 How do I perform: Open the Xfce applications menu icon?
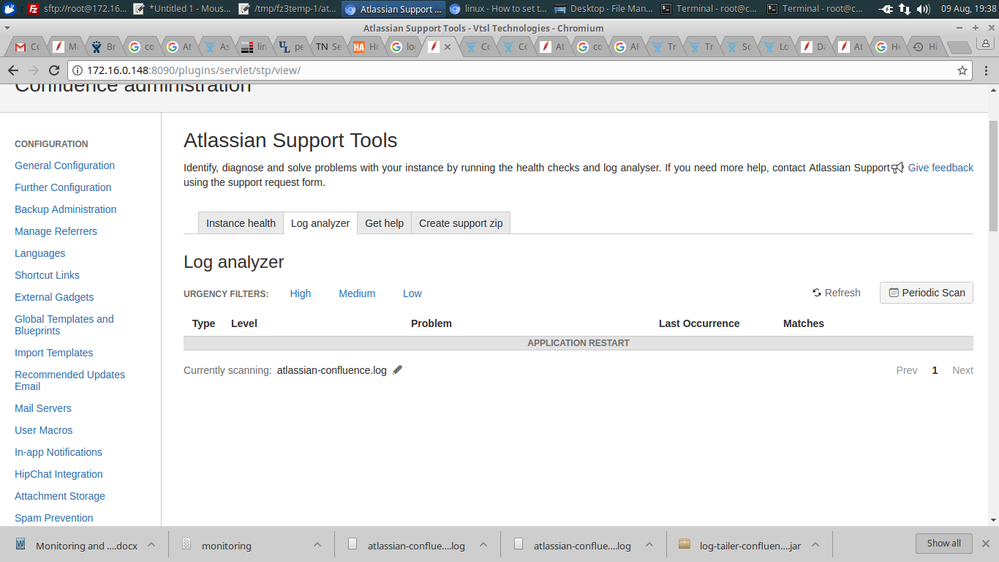[9, 8]
